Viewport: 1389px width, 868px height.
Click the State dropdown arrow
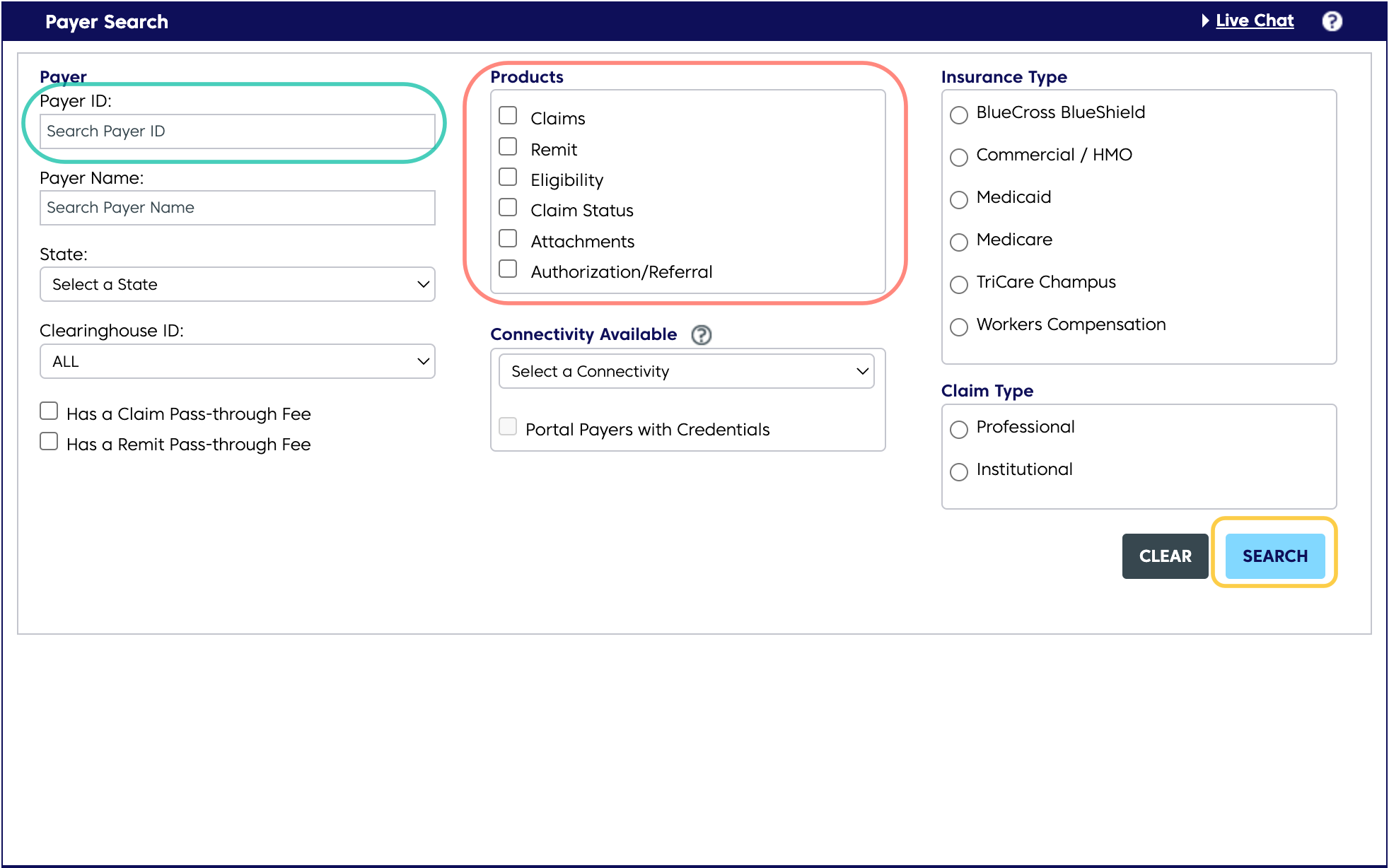(421, 284)
